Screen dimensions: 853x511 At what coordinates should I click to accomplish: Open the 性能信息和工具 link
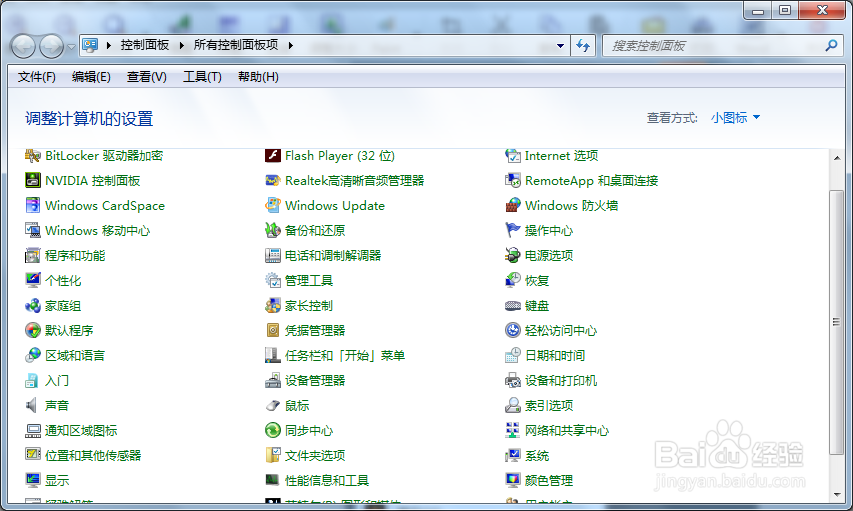327,481
